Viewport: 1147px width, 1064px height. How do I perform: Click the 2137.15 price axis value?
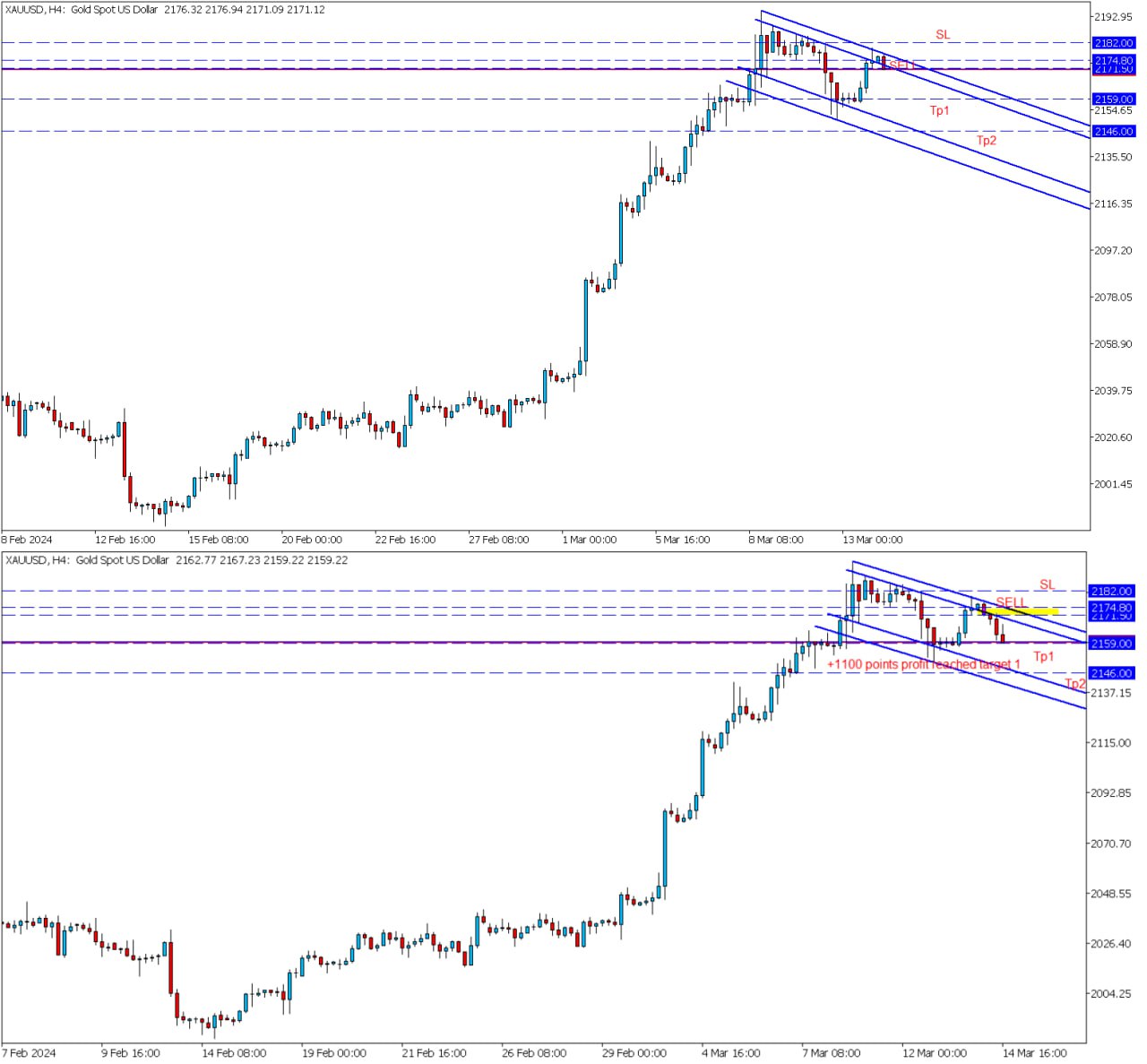[1111, 693]
